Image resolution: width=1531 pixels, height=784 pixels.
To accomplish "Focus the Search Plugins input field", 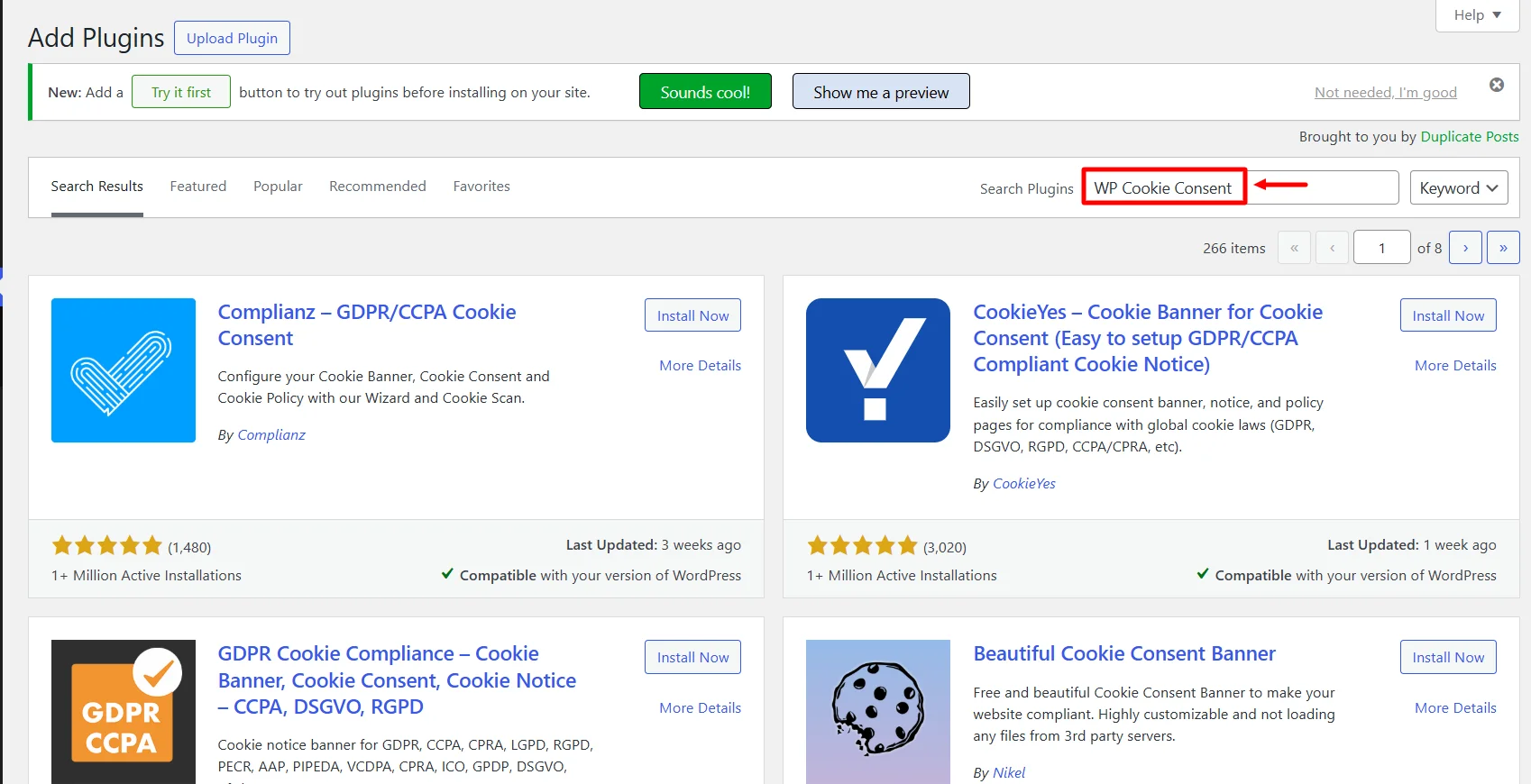I will pos(1241,187).
